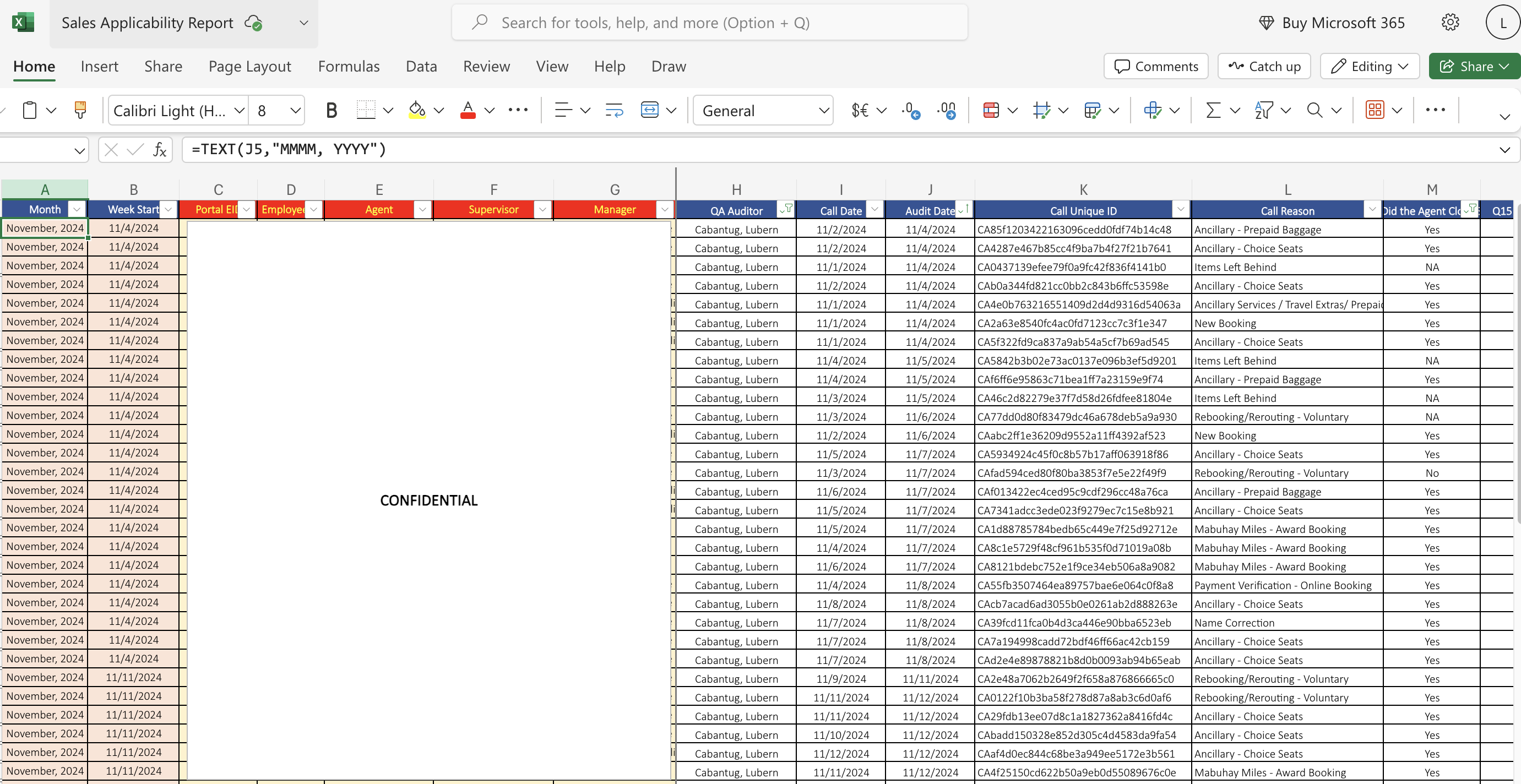This screenshot has width=1521, height=784.
Task: Expand the font size dropdown
Action: coord(295,111)
